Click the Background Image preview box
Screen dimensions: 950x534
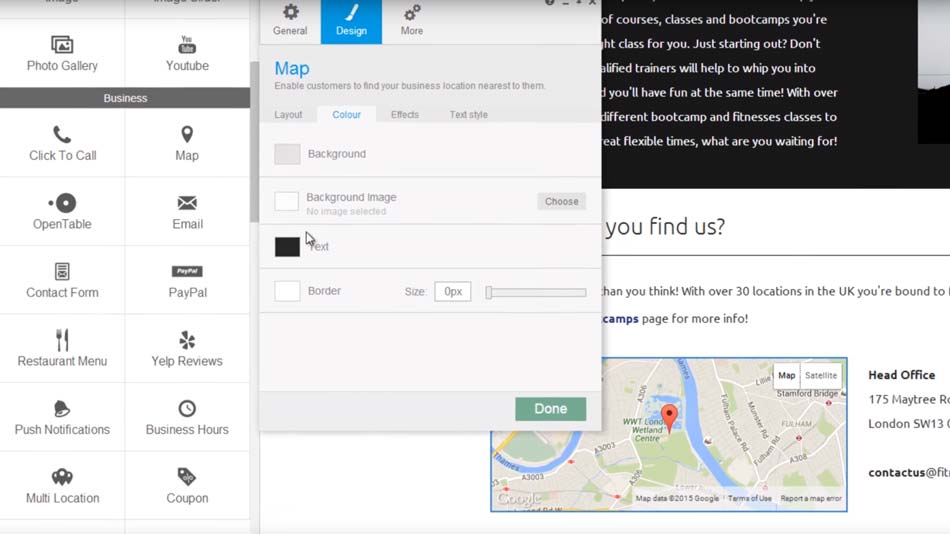(x=287, y=201)
